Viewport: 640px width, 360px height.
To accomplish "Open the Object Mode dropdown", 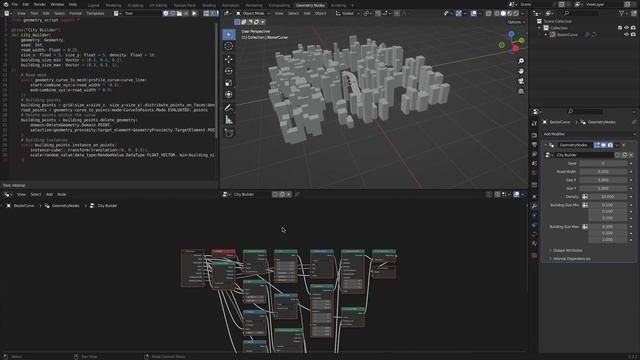I will coord(253,13).
